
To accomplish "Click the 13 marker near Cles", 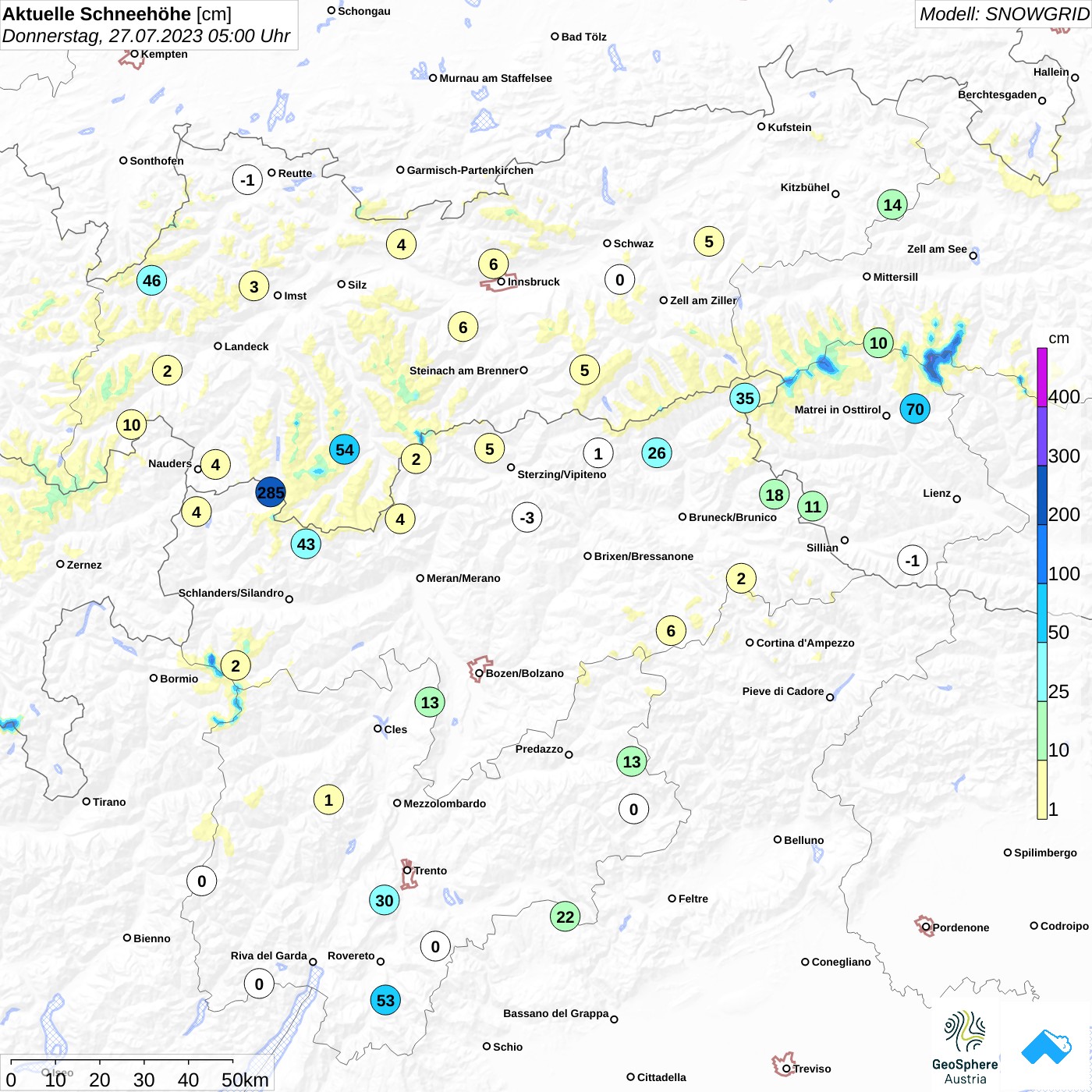I will coord(430,702).
